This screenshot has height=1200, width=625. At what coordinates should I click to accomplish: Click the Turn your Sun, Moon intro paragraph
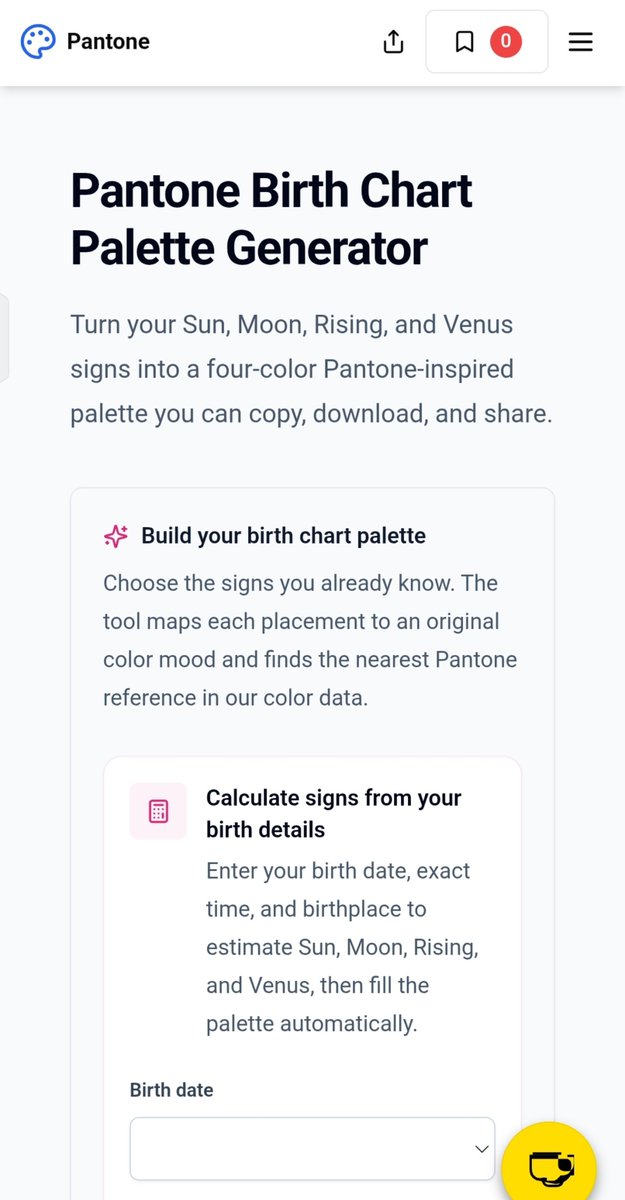point(311,369)
